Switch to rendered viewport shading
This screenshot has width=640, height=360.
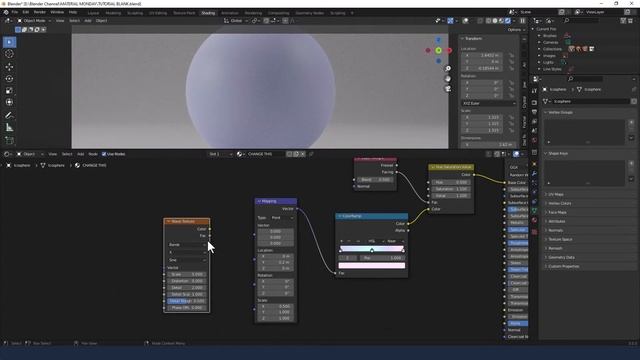pos(508,20)
